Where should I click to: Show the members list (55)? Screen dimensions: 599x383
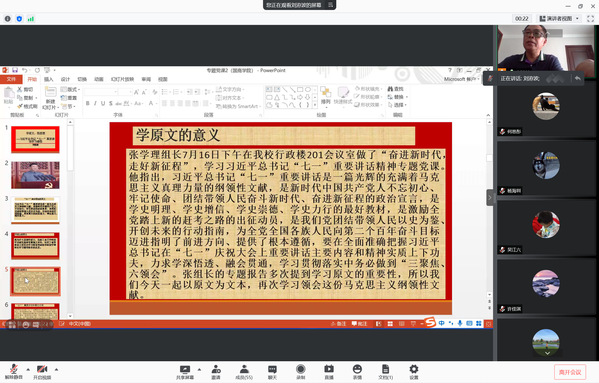click(x=244, y=372)
